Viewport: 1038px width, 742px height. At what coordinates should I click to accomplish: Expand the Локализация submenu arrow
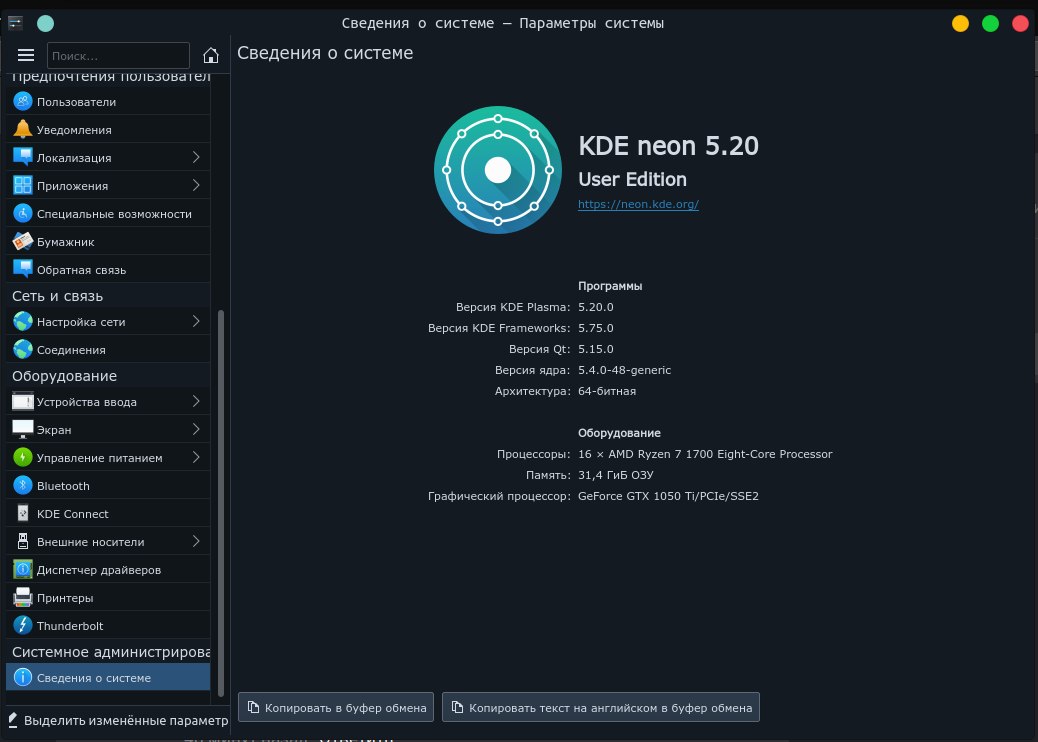196,157
